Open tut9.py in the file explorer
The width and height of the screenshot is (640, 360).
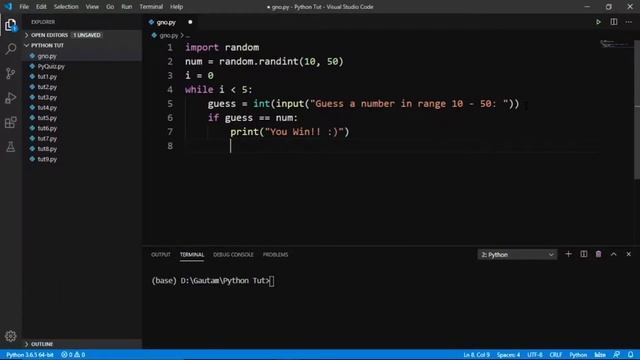point(82,159)
